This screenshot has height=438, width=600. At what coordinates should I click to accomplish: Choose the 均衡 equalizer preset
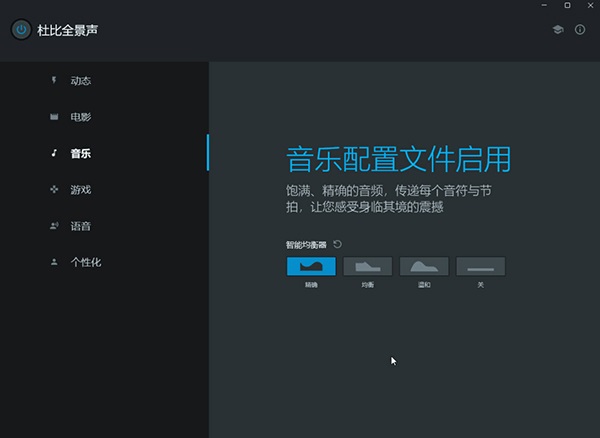click(x=368, y=266)
